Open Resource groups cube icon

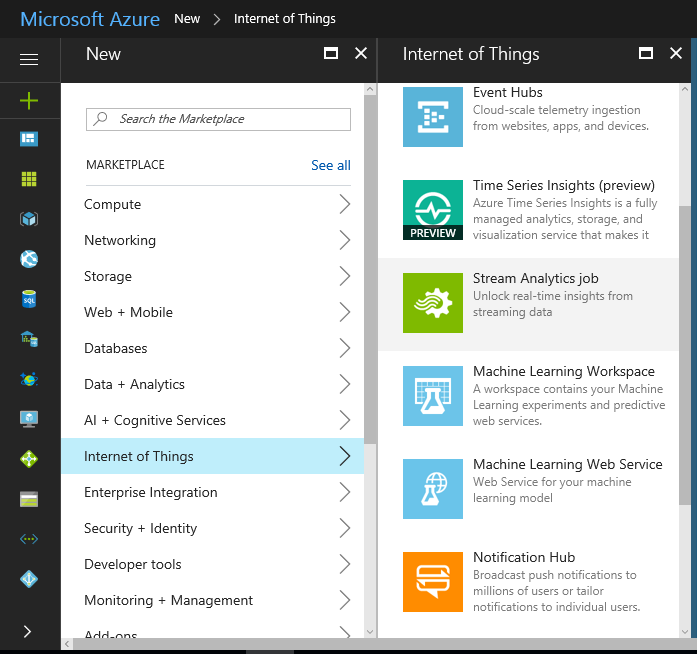(x=29, y=219)
